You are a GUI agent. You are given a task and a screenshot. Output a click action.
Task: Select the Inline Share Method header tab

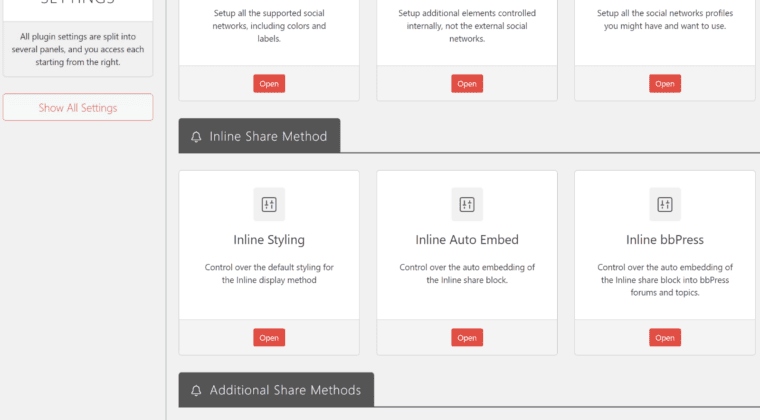coord(259,136)
